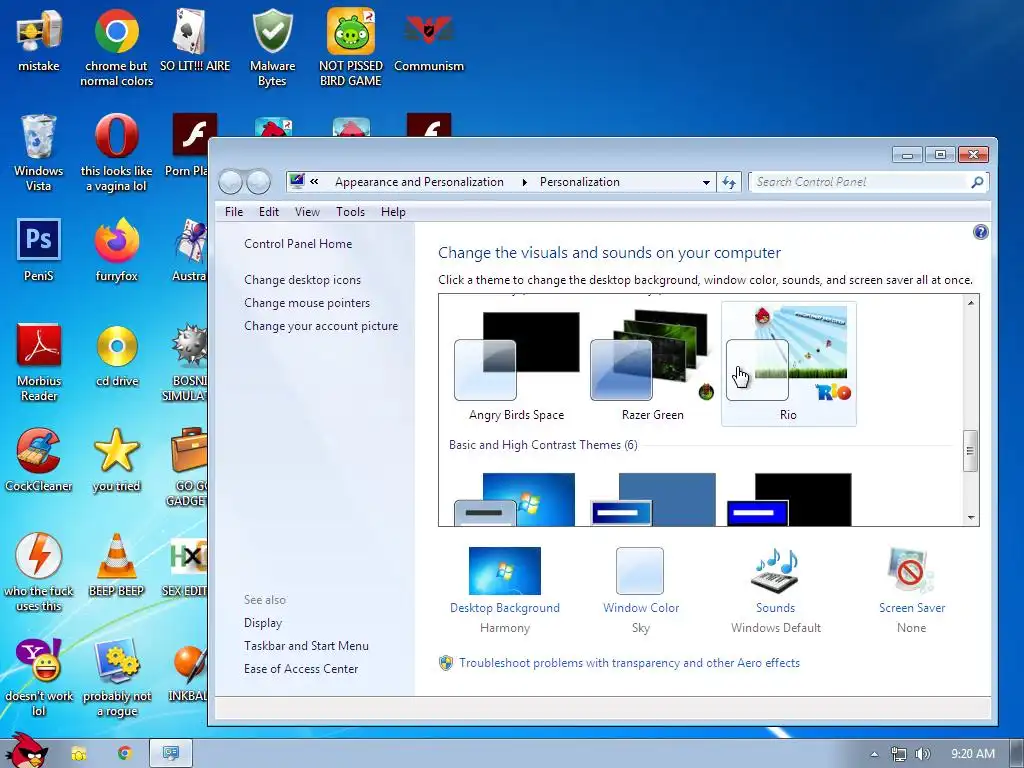
Task: Open the 'who the fuck uses this' icon
Action: click(x=39, y=572)
